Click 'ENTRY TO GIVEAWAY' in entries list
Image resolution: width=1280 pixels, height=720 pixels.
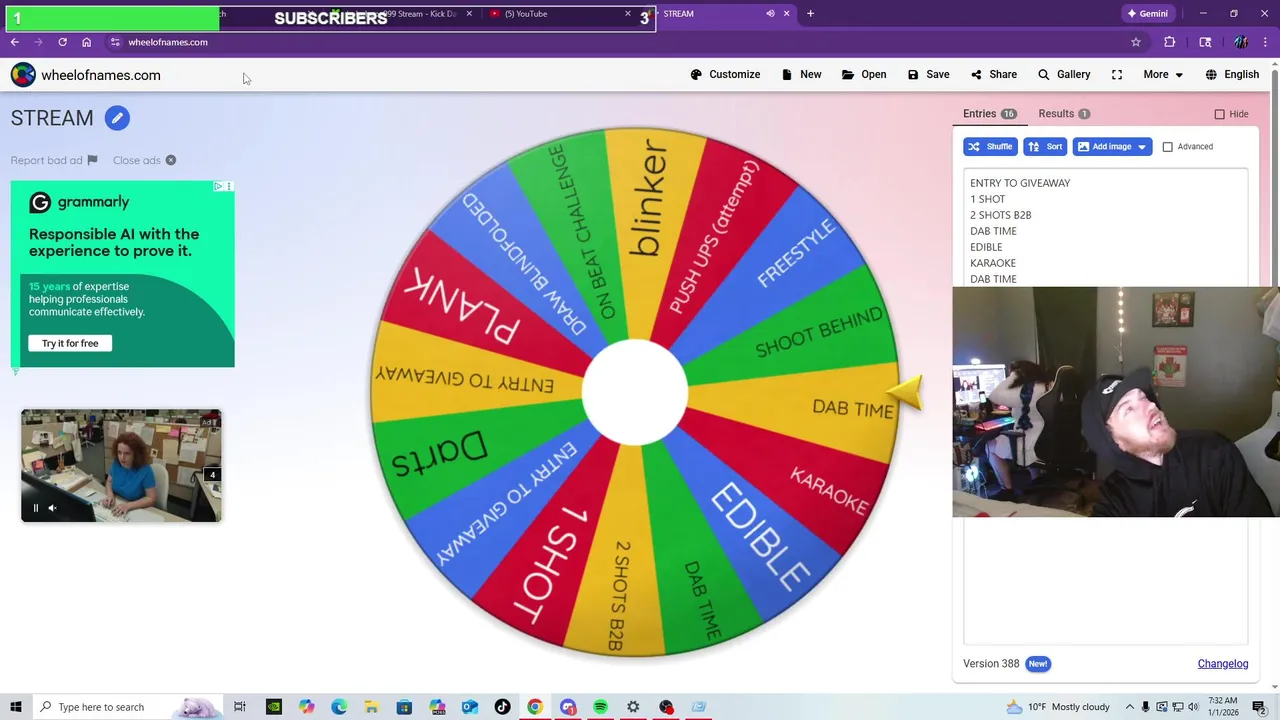1020,183
